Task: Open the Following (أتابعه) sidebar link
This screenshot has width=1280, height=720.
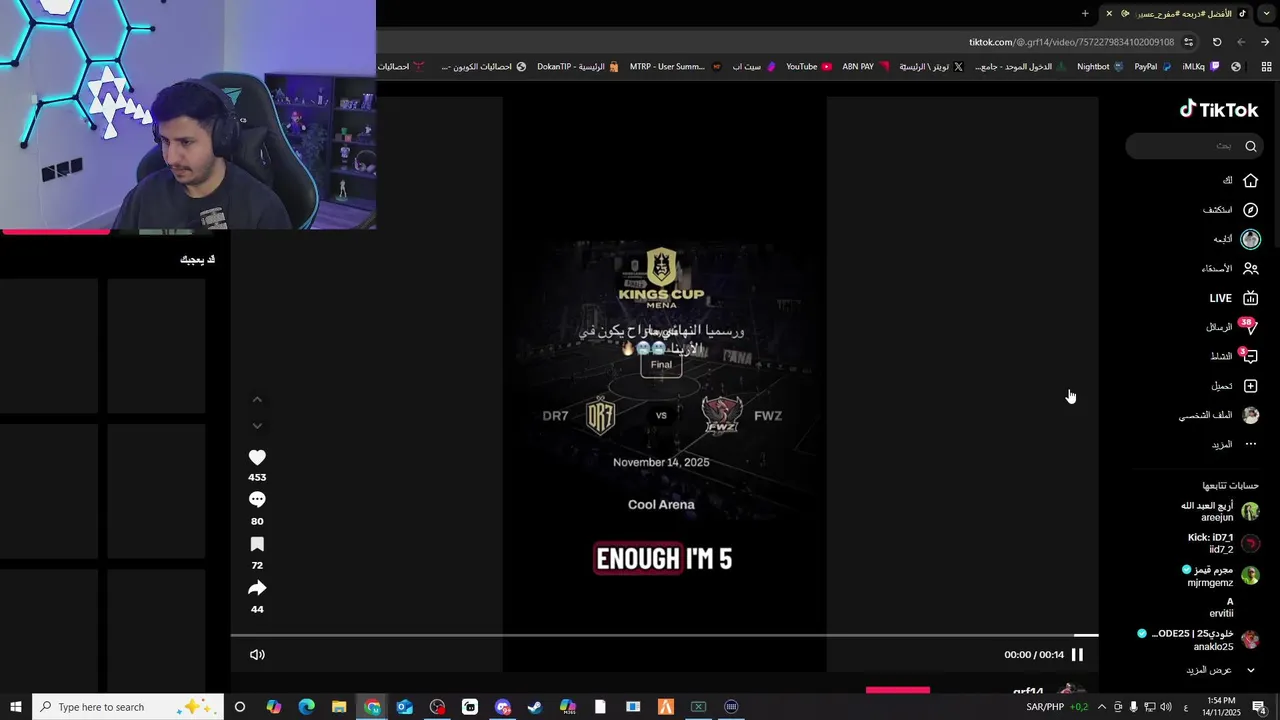Action: click(x=1236, y=239)
